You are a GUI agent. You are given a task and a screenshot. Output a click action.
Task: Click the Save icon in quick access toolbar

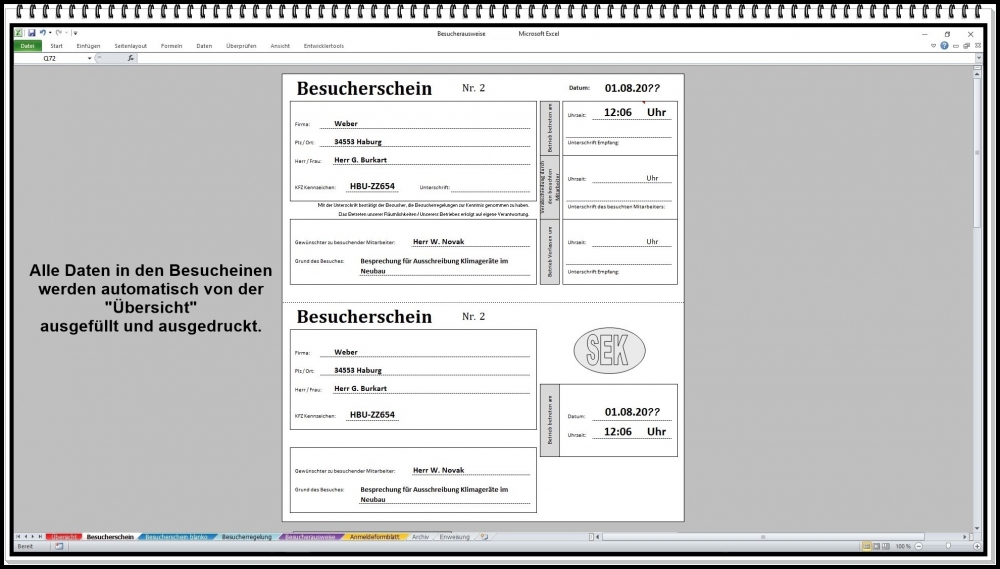tap(31, 33)
